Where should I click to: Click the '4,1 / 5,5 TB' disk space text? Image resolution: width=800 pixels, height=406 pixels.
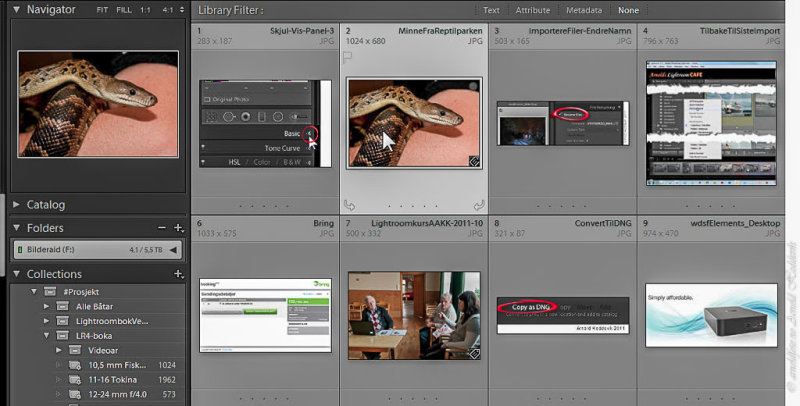pyautogui.click(x=146, y=250)
